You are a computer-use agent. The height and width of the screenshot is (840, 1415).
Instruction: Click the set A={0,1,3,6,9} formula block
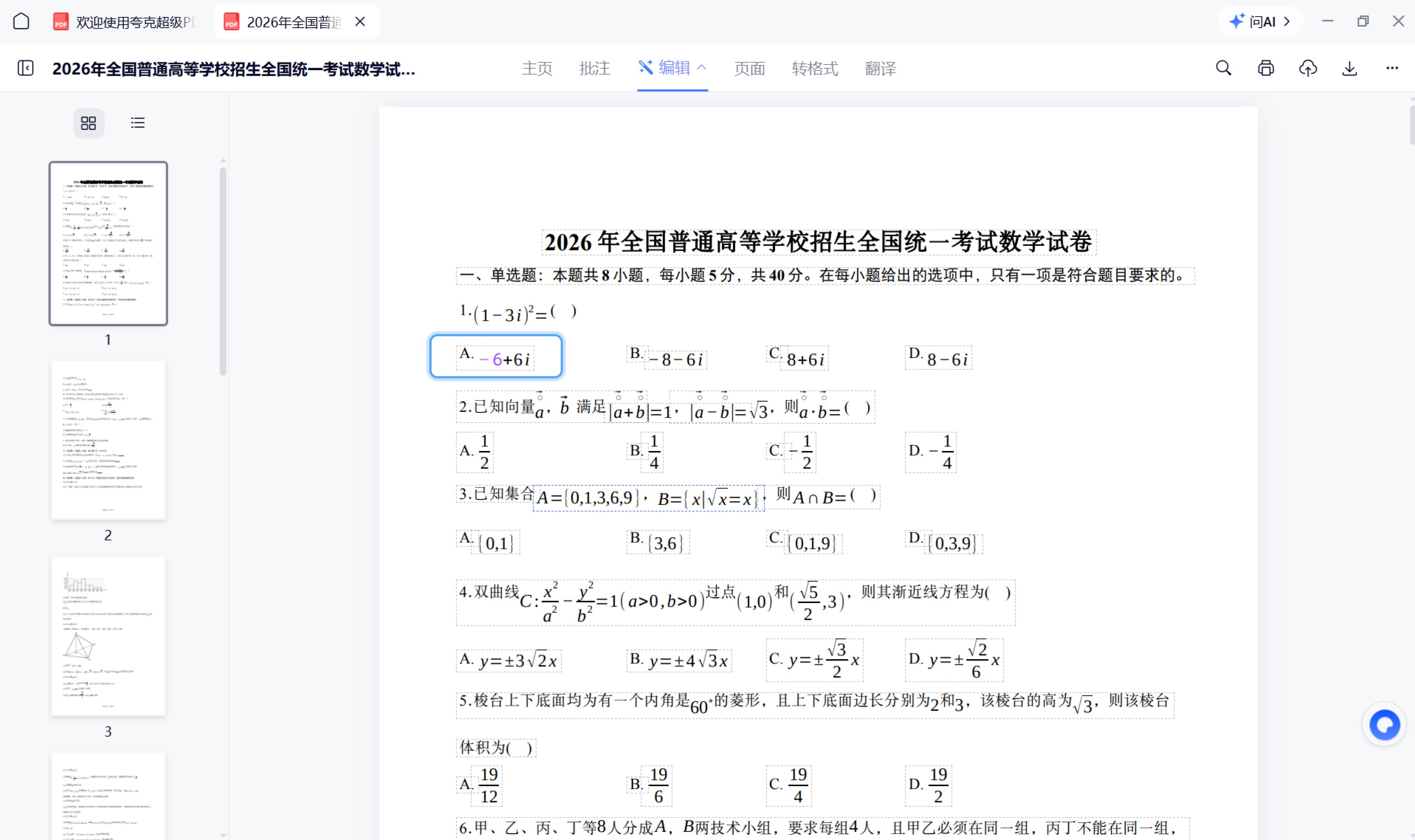(648, 498)
